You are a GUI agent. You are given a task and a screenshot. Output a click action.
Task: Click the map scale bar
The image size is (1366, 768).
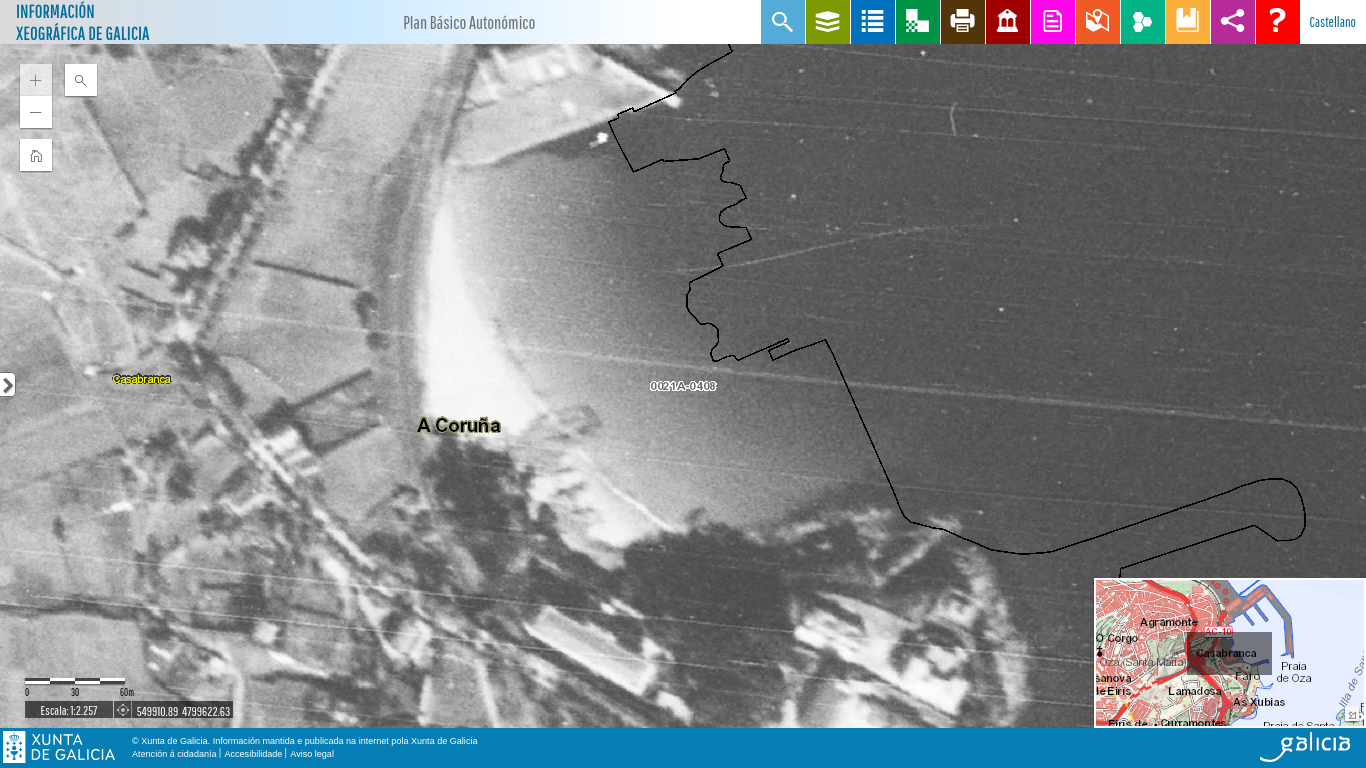(x=75, y=682)
